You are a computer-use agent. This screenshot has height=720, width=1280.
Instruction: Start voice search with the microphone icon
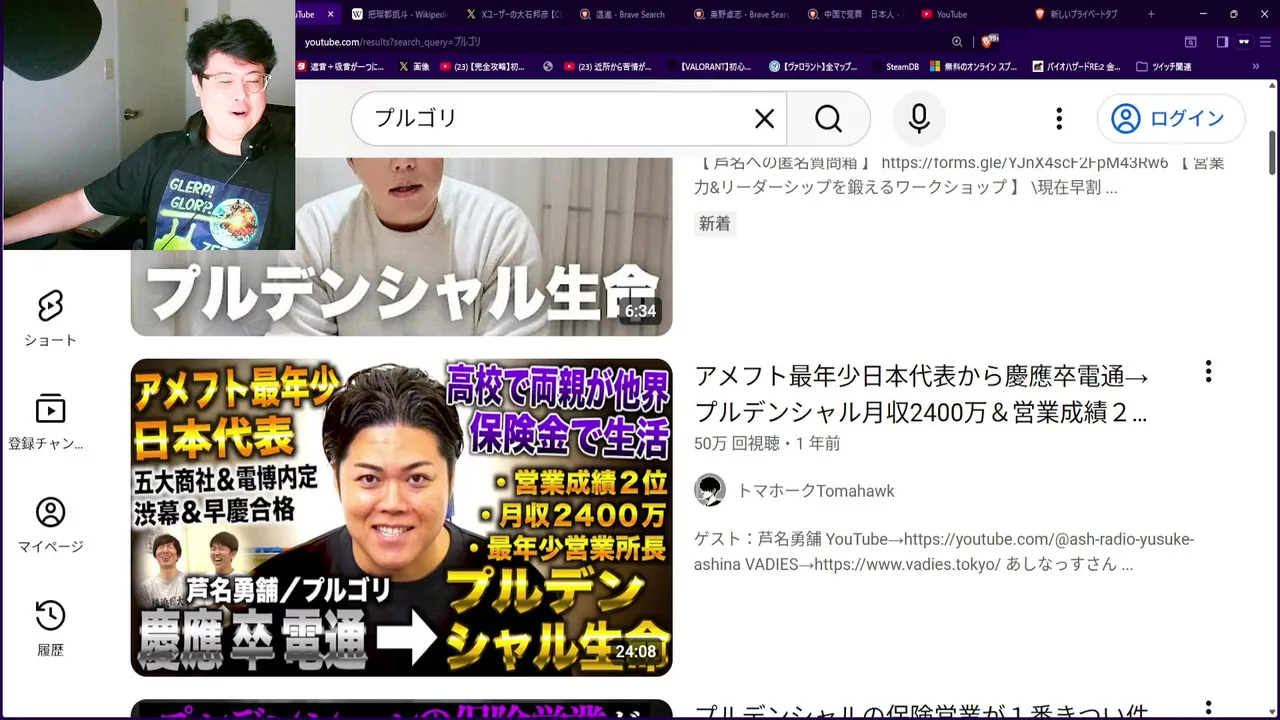[x=919, y=119]
